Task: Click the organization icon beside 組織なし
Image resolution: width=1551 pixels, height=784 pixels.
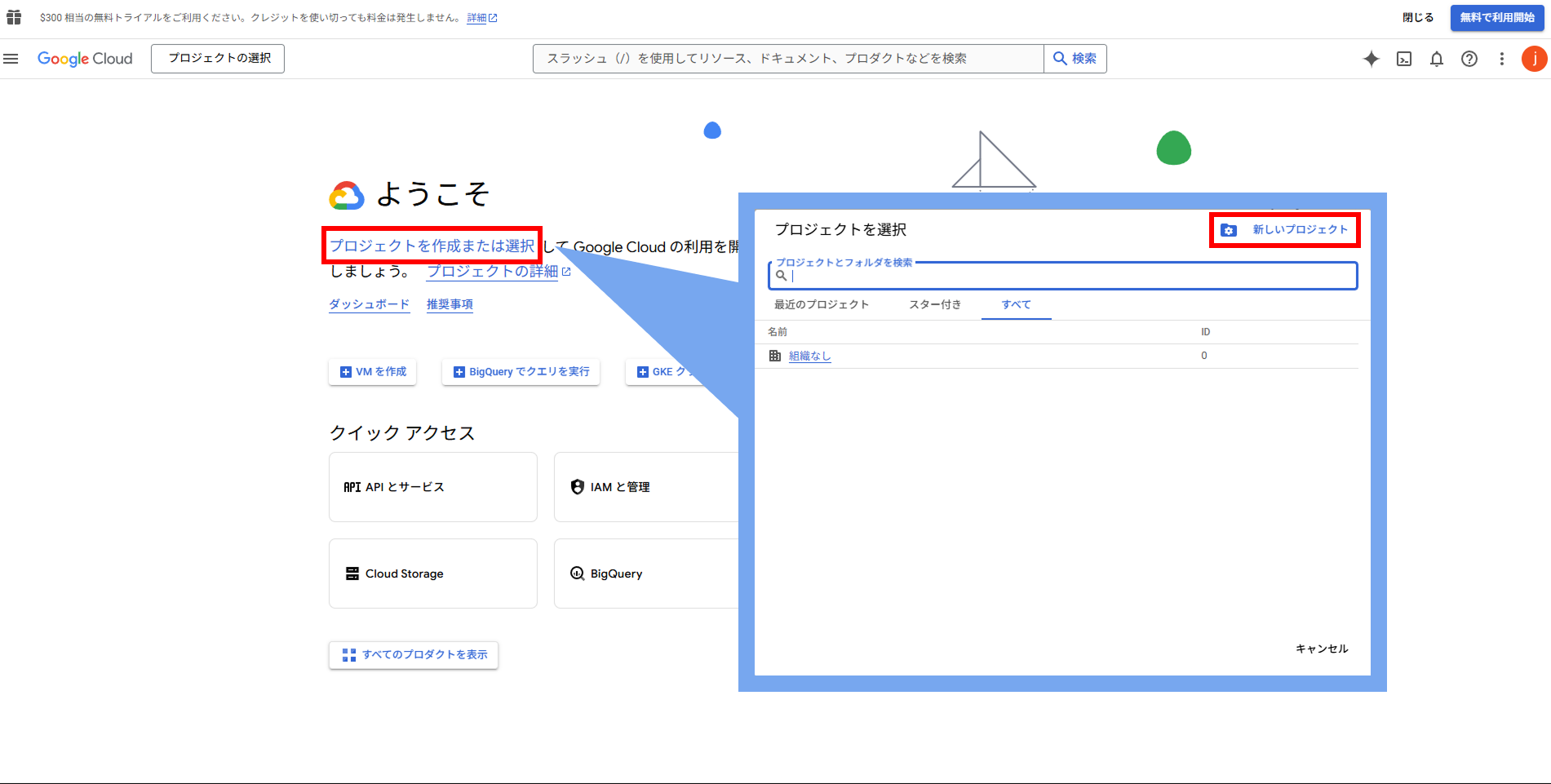Action: (x=775, y=356)
